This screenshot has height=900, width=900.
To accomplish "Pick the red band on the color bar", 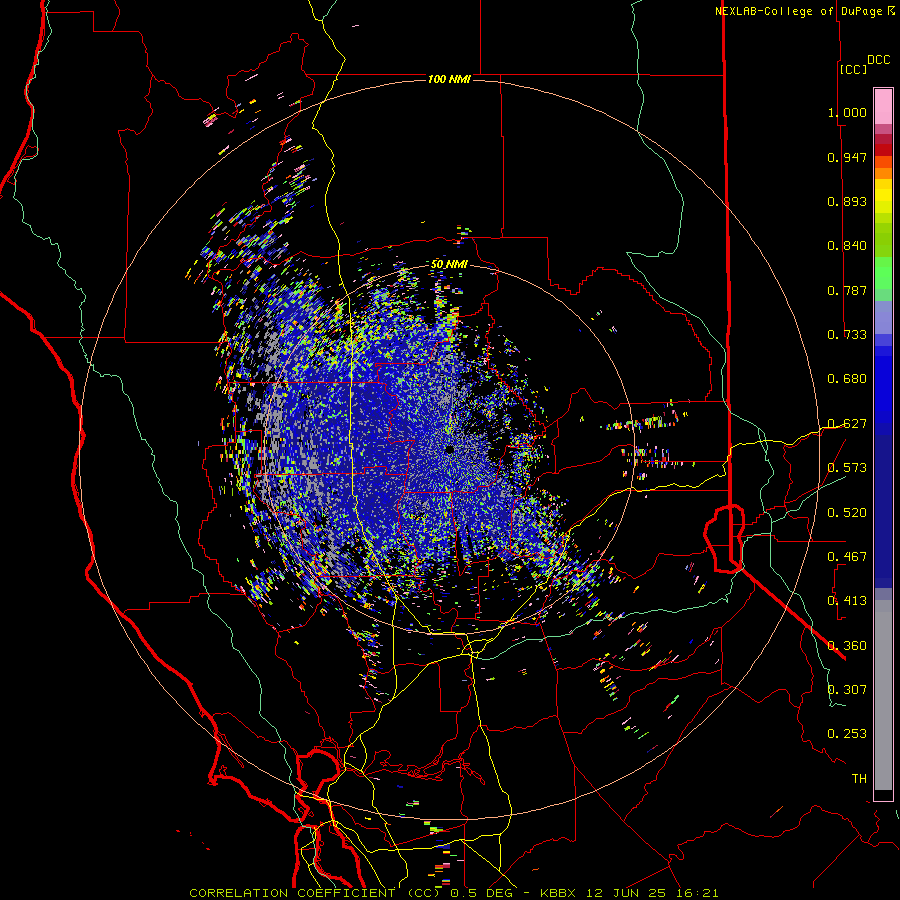I will pos(883,150).
